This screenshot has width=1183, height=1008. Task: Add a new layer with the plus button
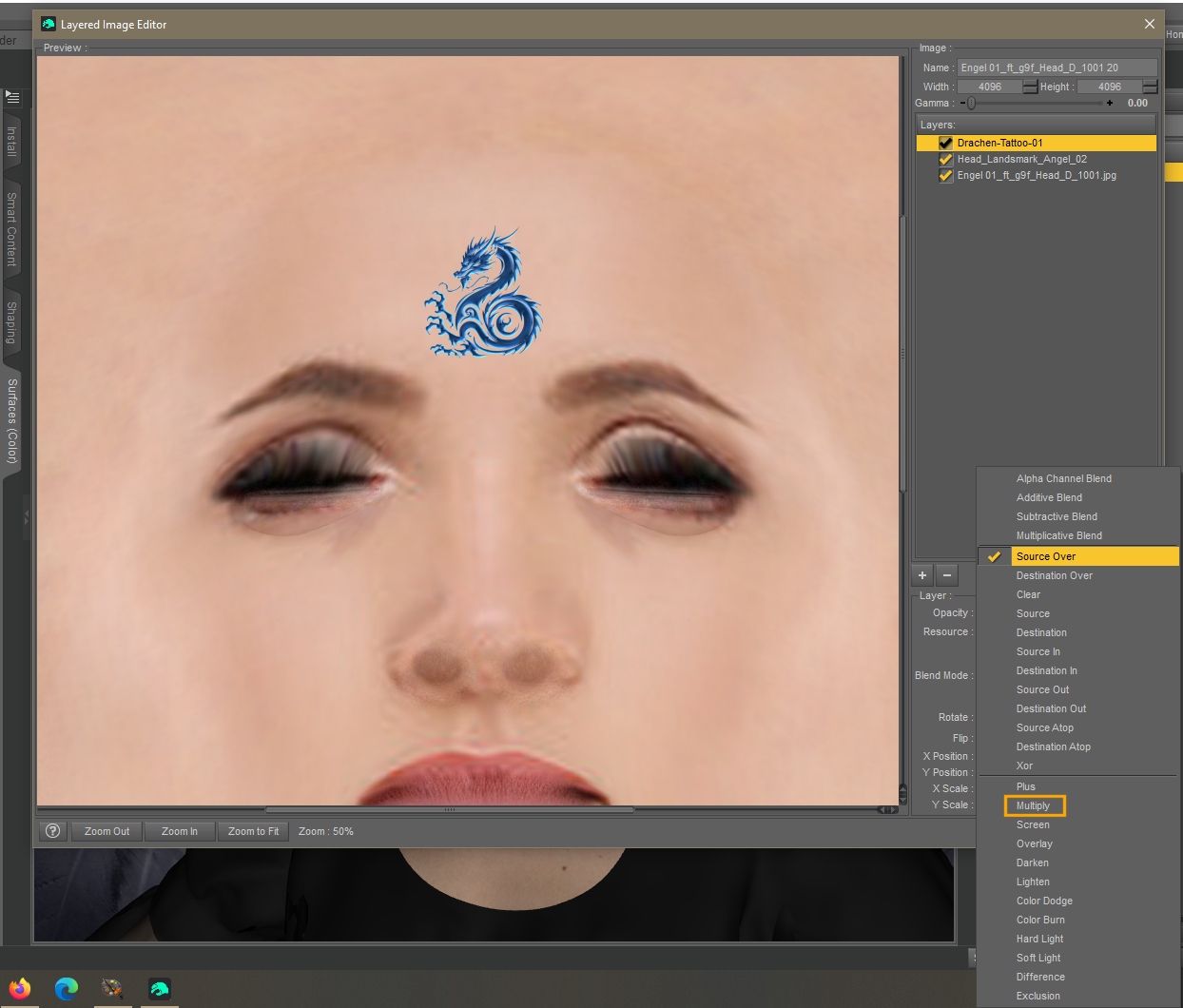[922, 575]
